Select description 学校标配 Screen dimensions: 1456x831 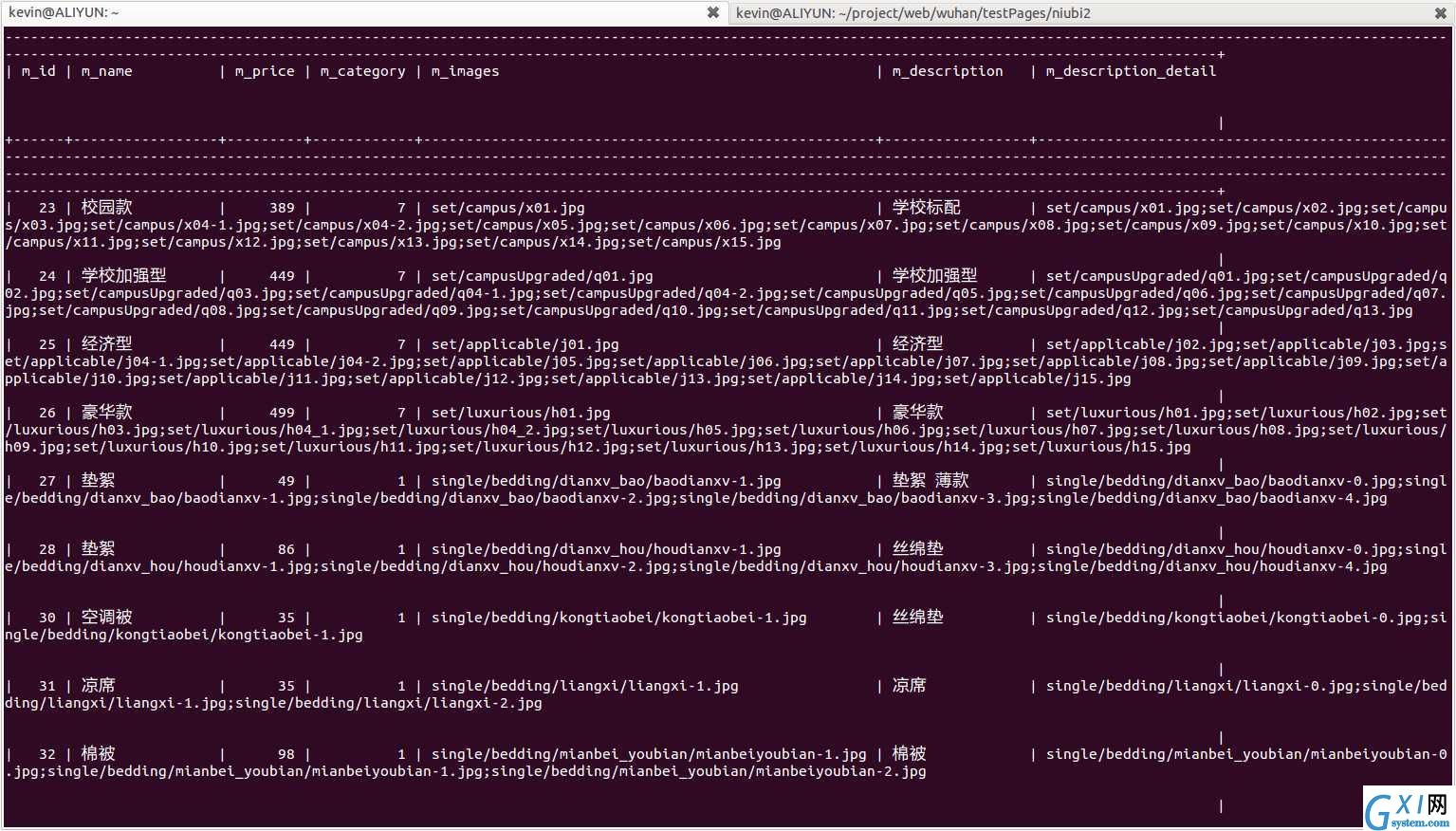tap(926, 207)
